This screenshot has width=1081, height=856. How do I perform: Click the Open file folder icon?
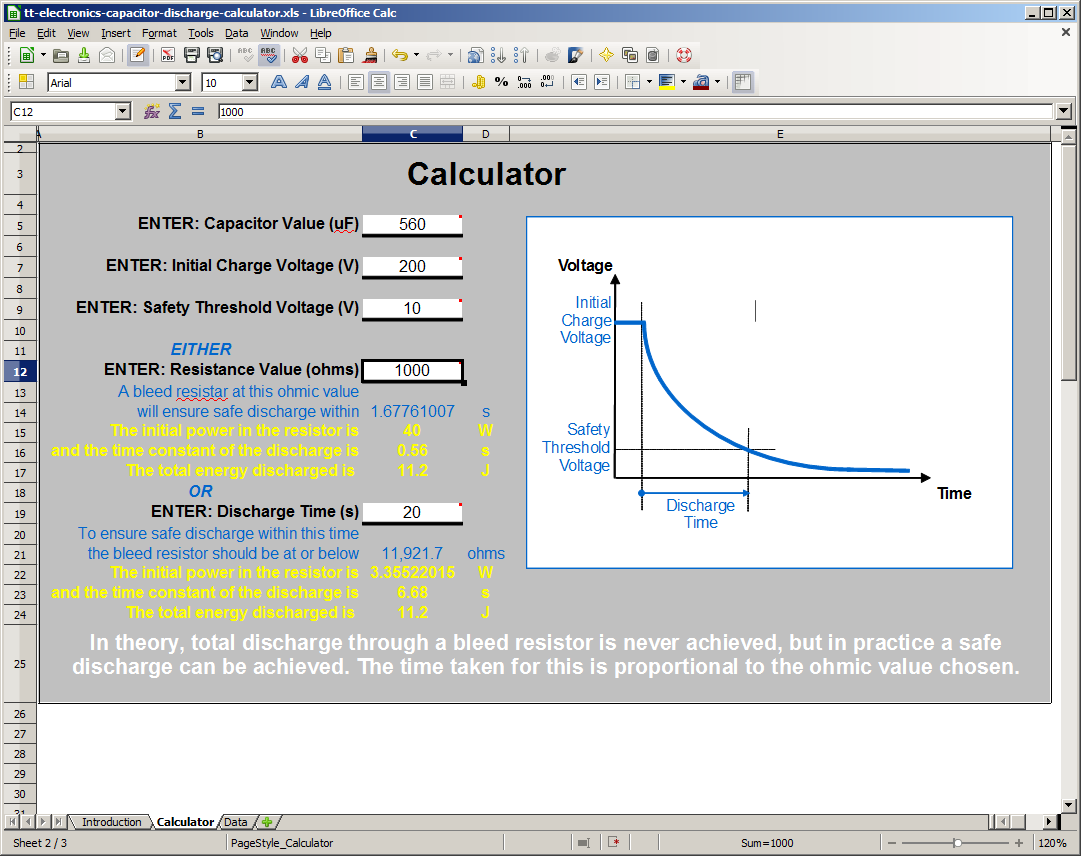(61, 55)
